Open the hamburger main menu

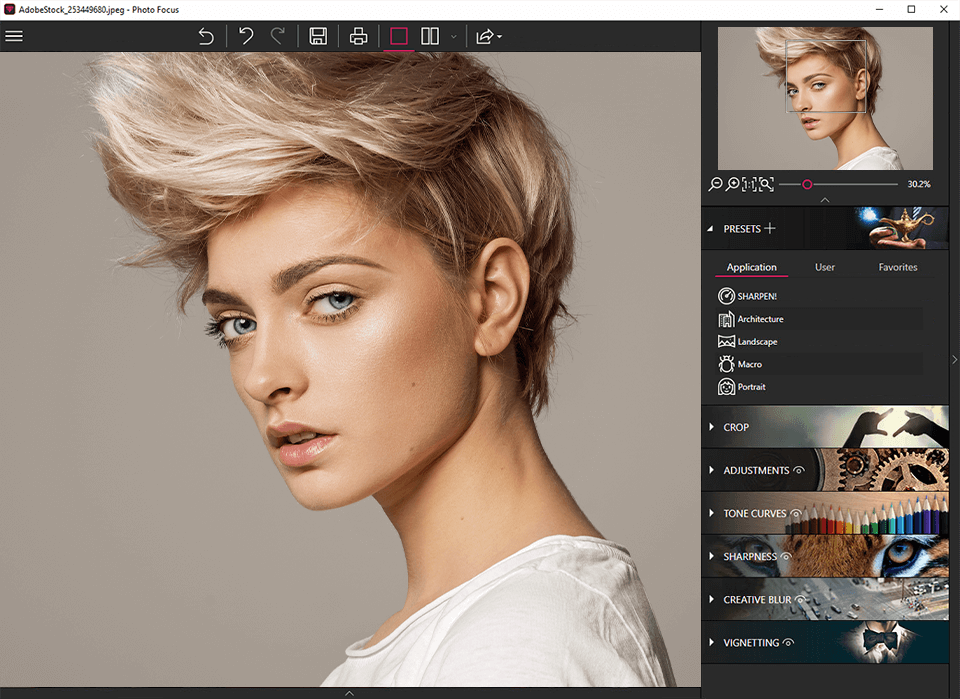click(14, 36)
